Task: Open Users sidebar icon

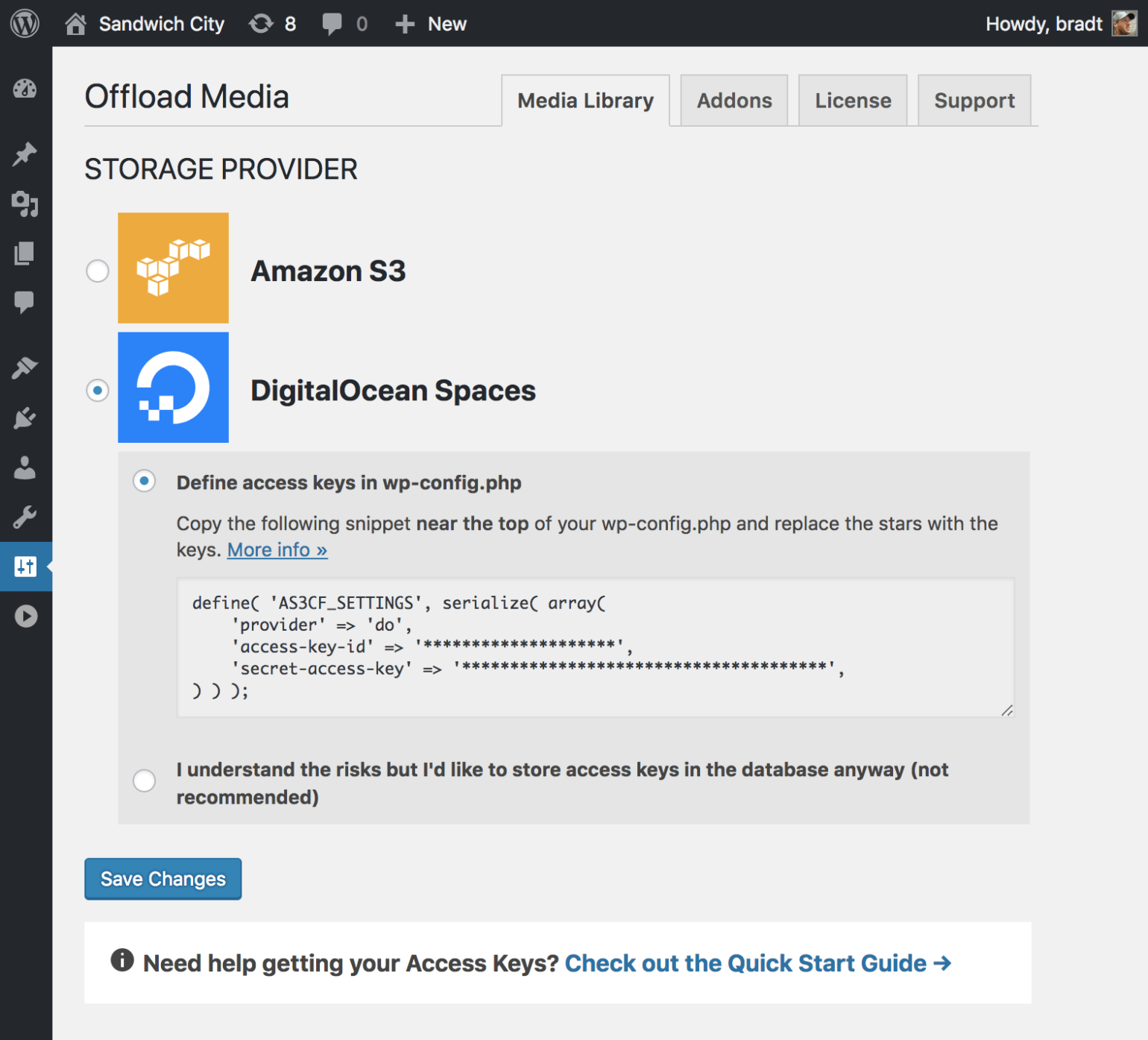Action: tap(25, 467)
